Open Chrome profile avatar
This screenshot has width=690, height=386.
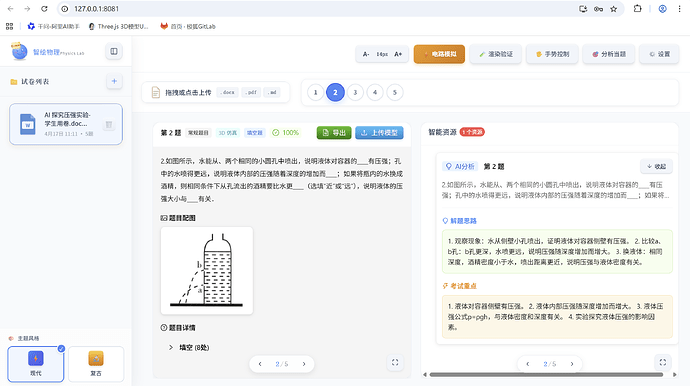[662, 9]
